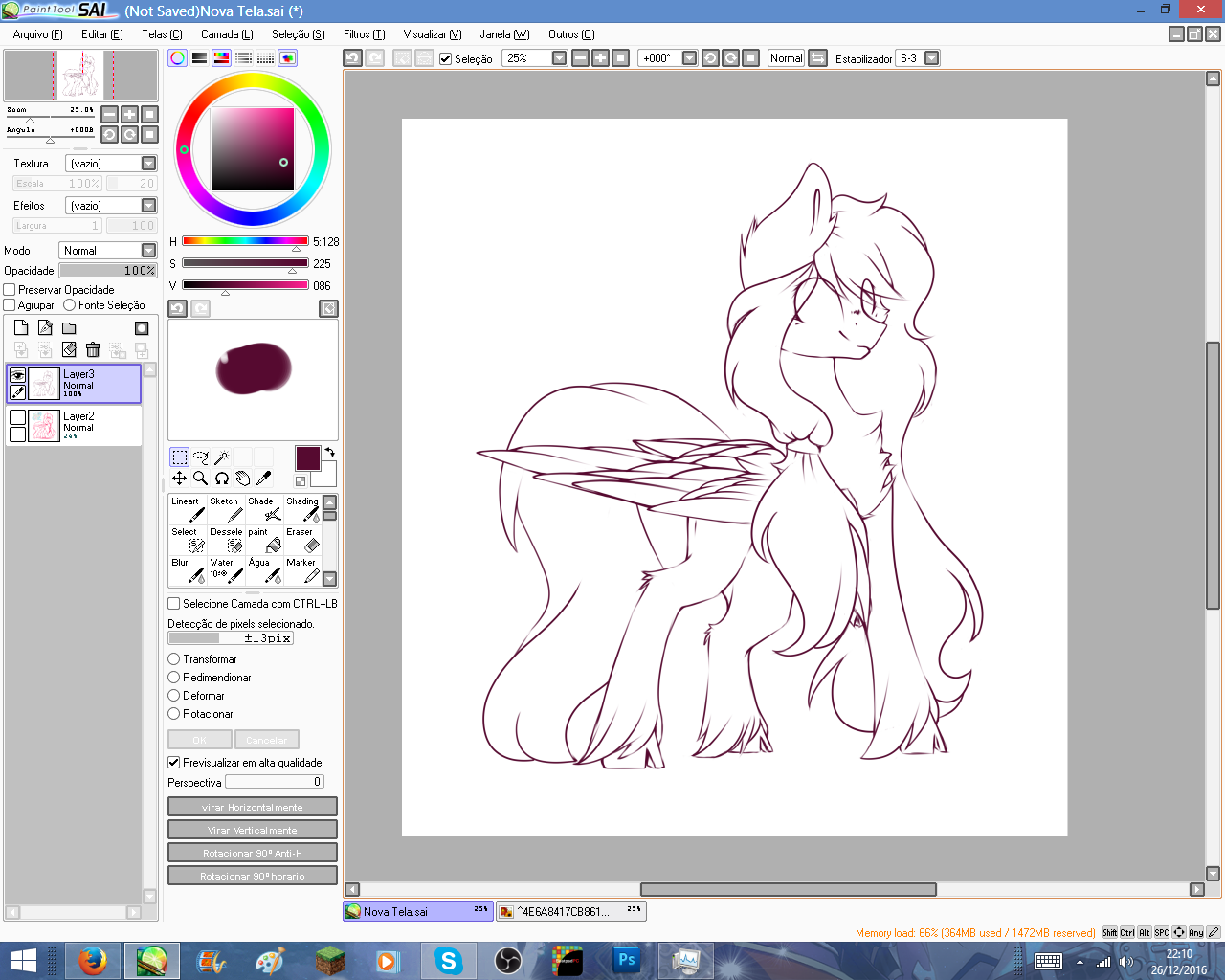Choose the Blur tool

188,571
